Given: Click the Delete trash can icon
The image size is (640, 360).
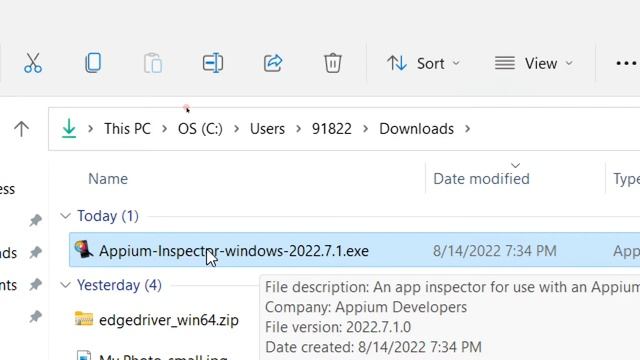Looking at the screenshot, I should (x=333, y=63).
